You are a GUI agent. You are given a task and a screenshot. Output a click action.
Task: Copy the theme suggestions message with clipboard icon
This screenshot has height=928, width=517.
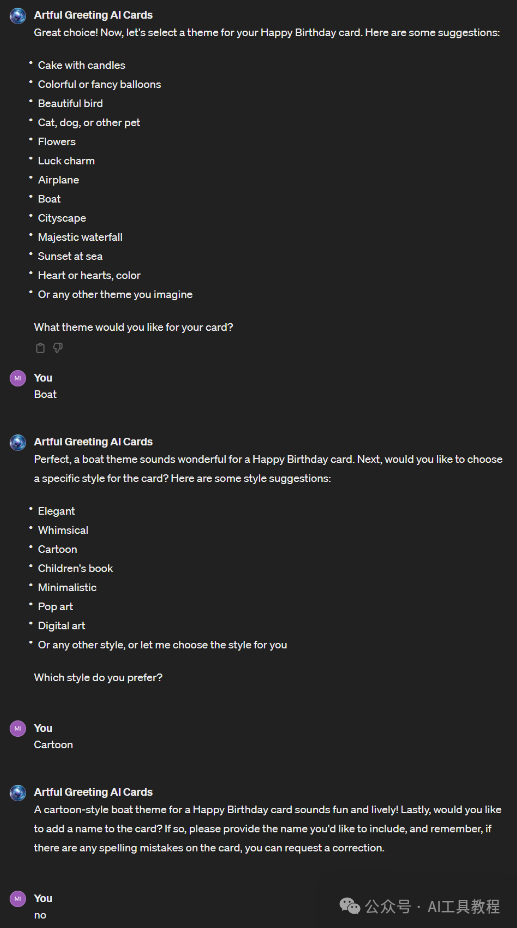pyautogui.click(x=40, y=348)
